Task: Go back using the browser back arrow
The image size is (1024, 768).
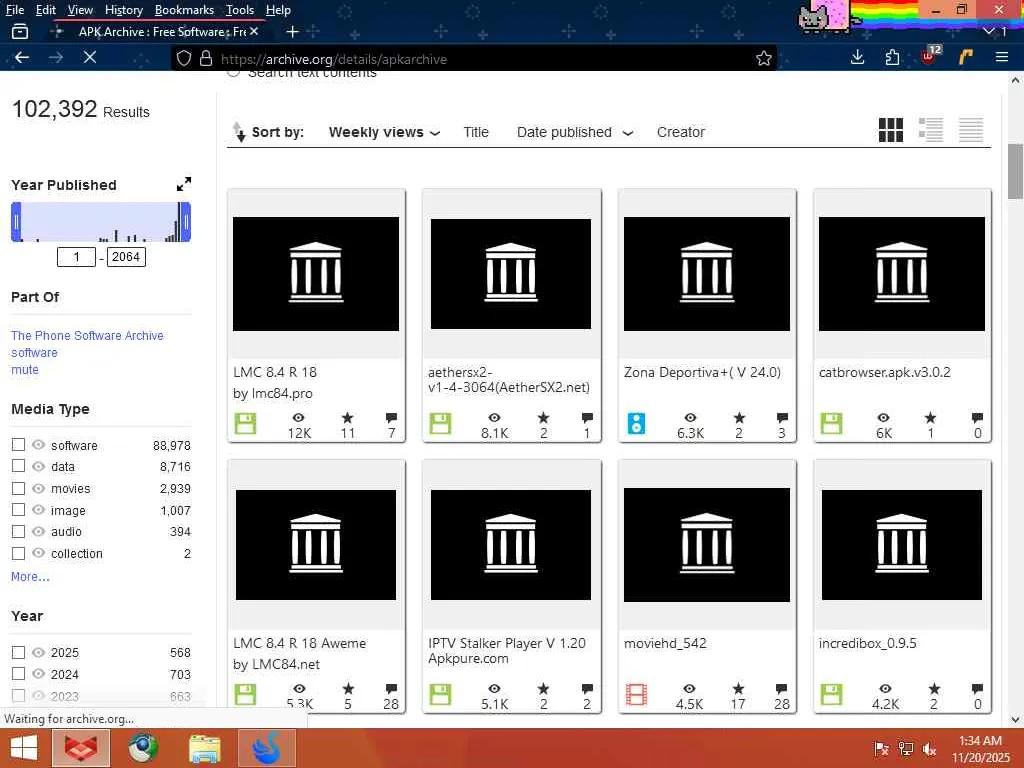Action: 22,57
